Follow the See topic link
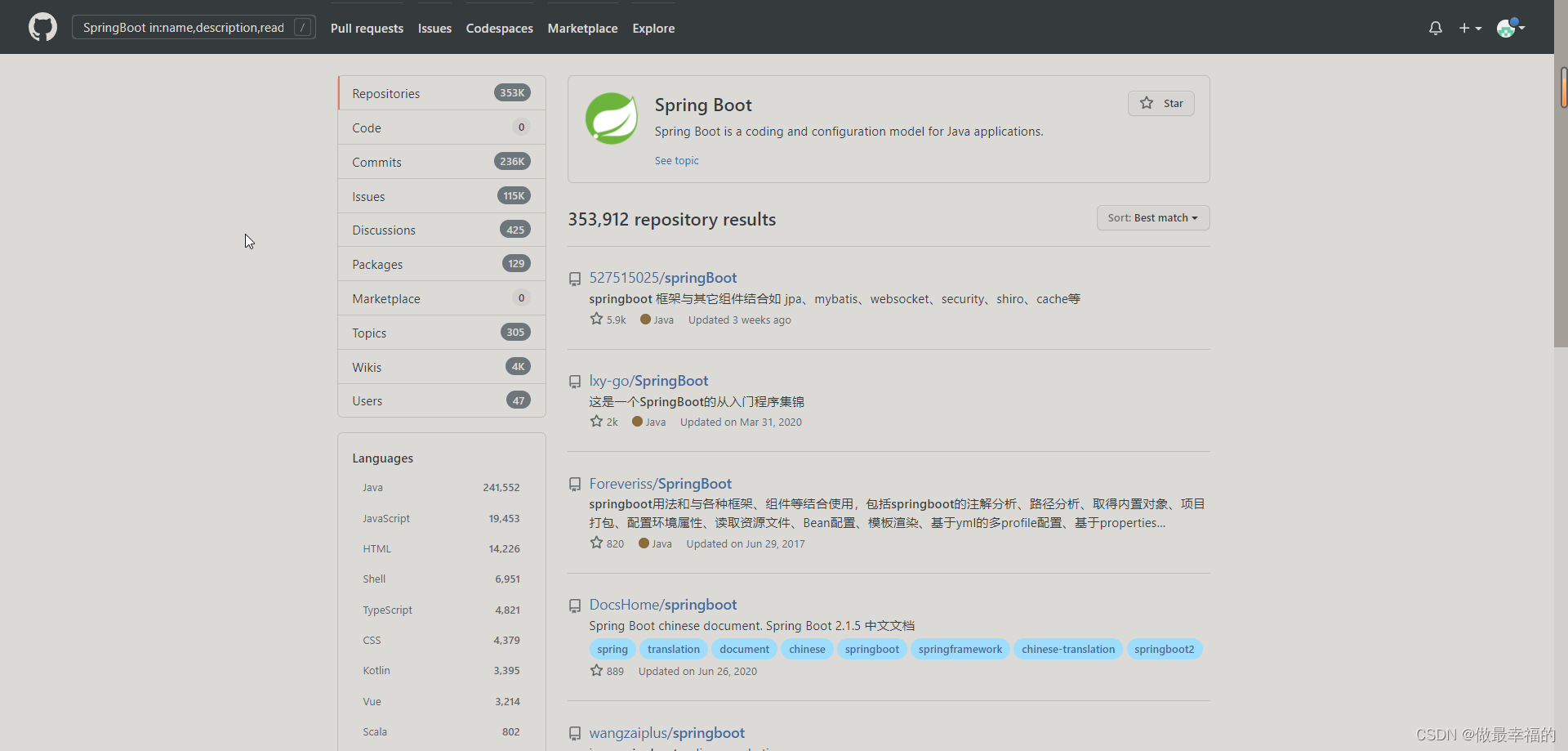 [676, 160]
